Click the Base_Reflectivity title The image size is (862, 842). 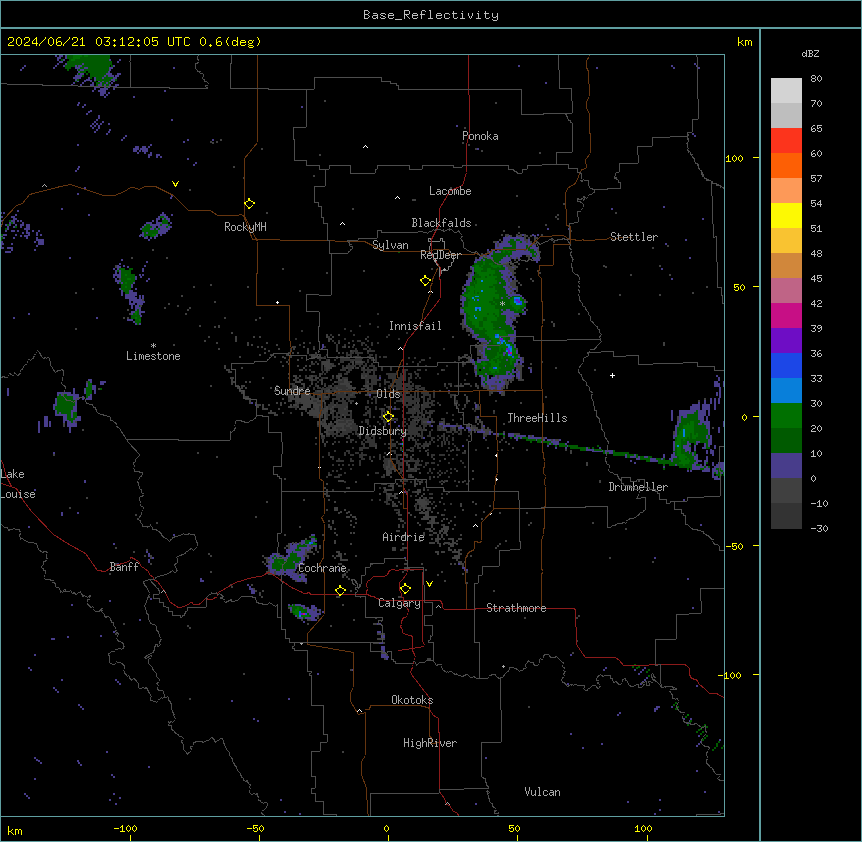[431, 15]
